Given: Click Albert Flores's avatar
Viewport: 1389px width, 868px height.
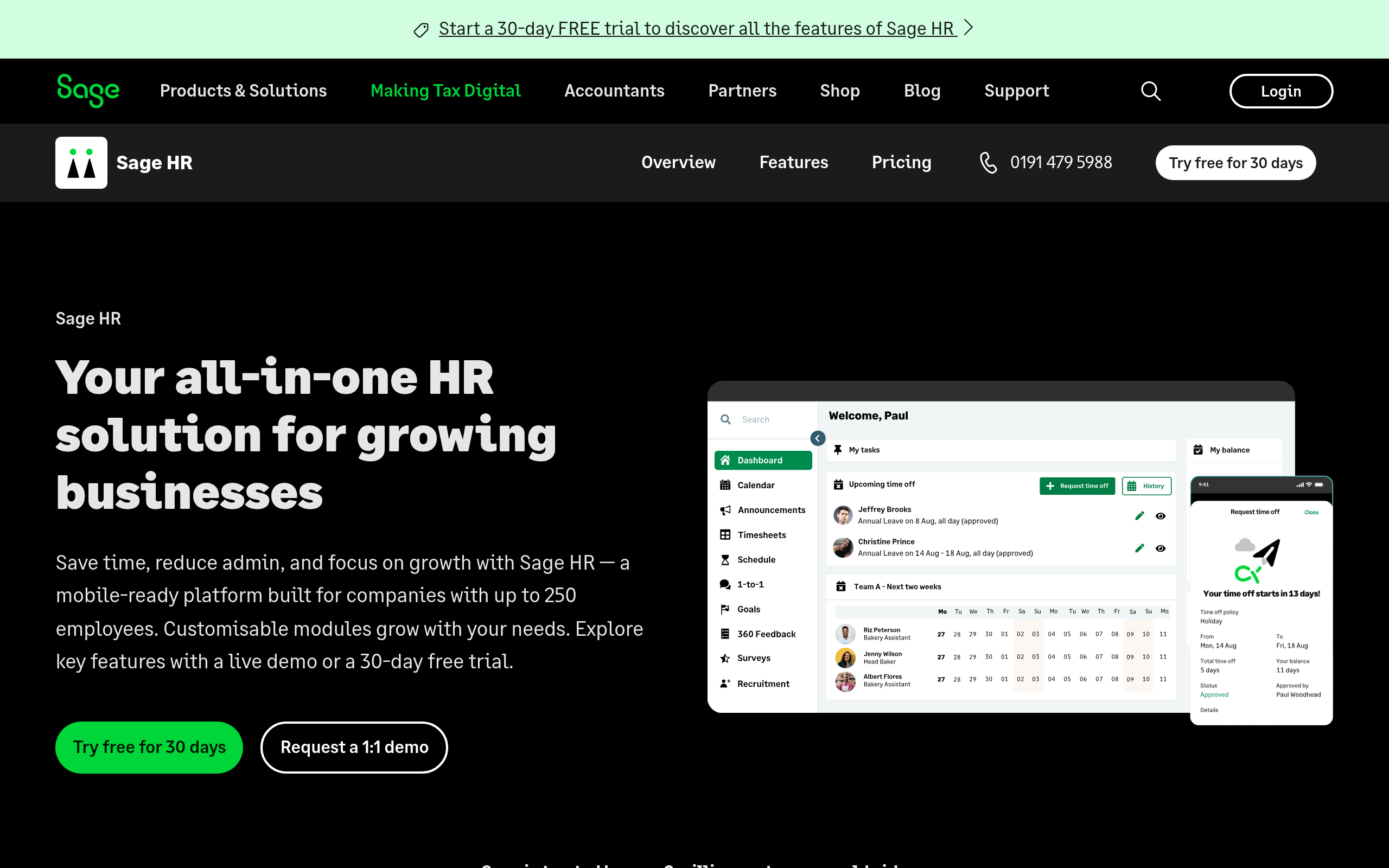Looking at the screenshot, I should point(845,681).
